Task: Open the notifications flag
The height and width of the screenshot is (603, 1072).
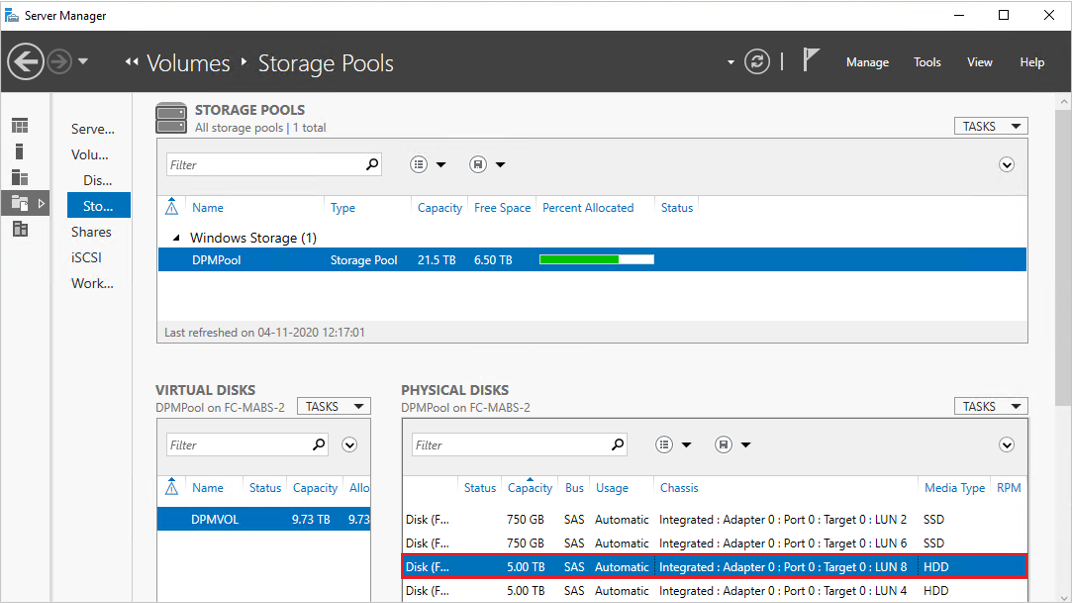Action: click(x=810, y=58)
